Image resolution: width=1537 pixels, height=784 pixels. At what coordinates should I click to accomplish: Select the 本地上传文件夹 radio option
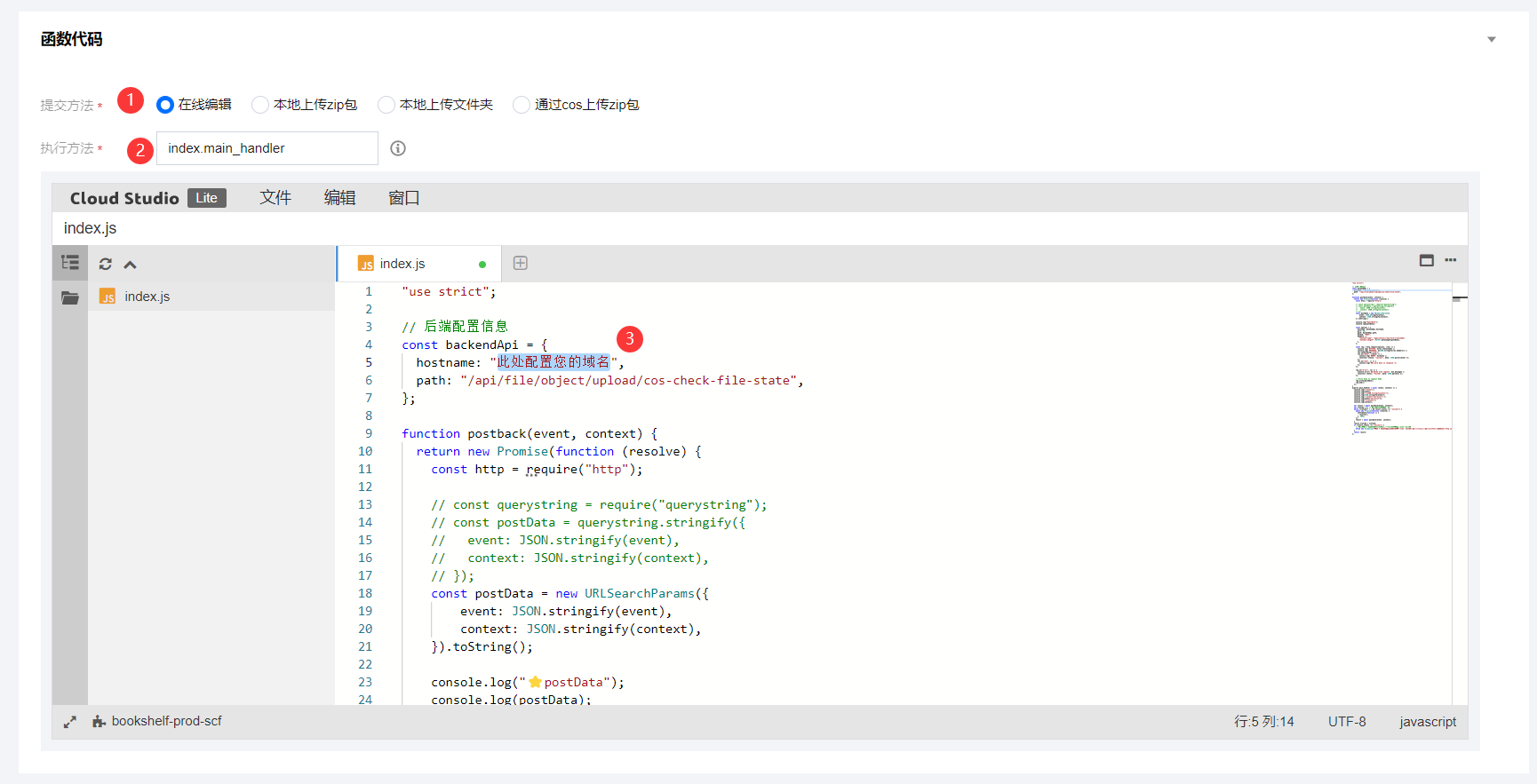click(x=386, y=105)
